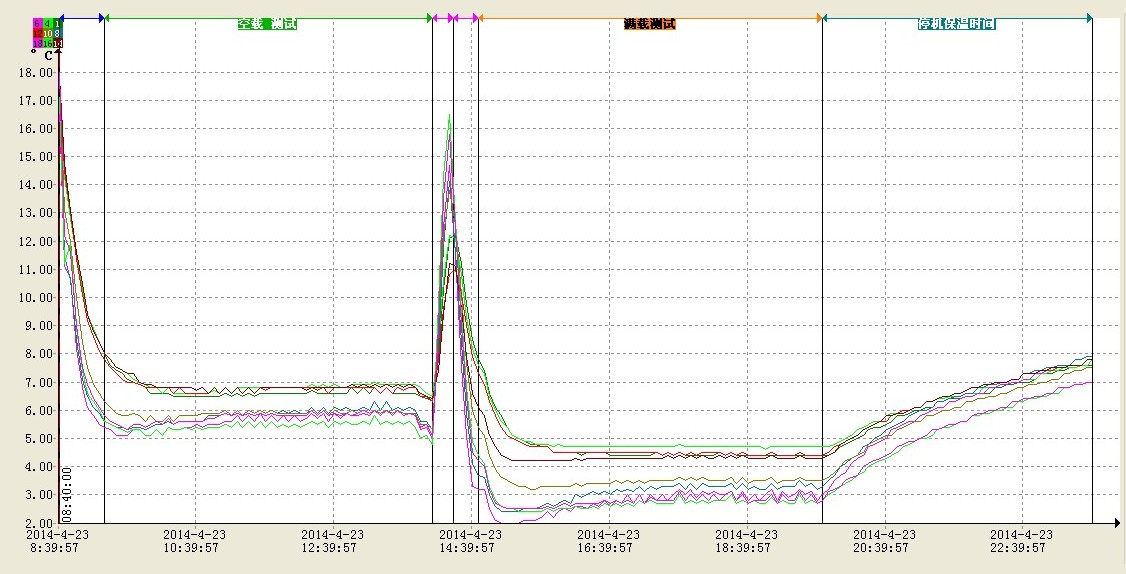Click the 18.00 value on temperature axis
The width and height of the screenshot is (1126, 574).
pyautogui.click(x=36, y=73)
